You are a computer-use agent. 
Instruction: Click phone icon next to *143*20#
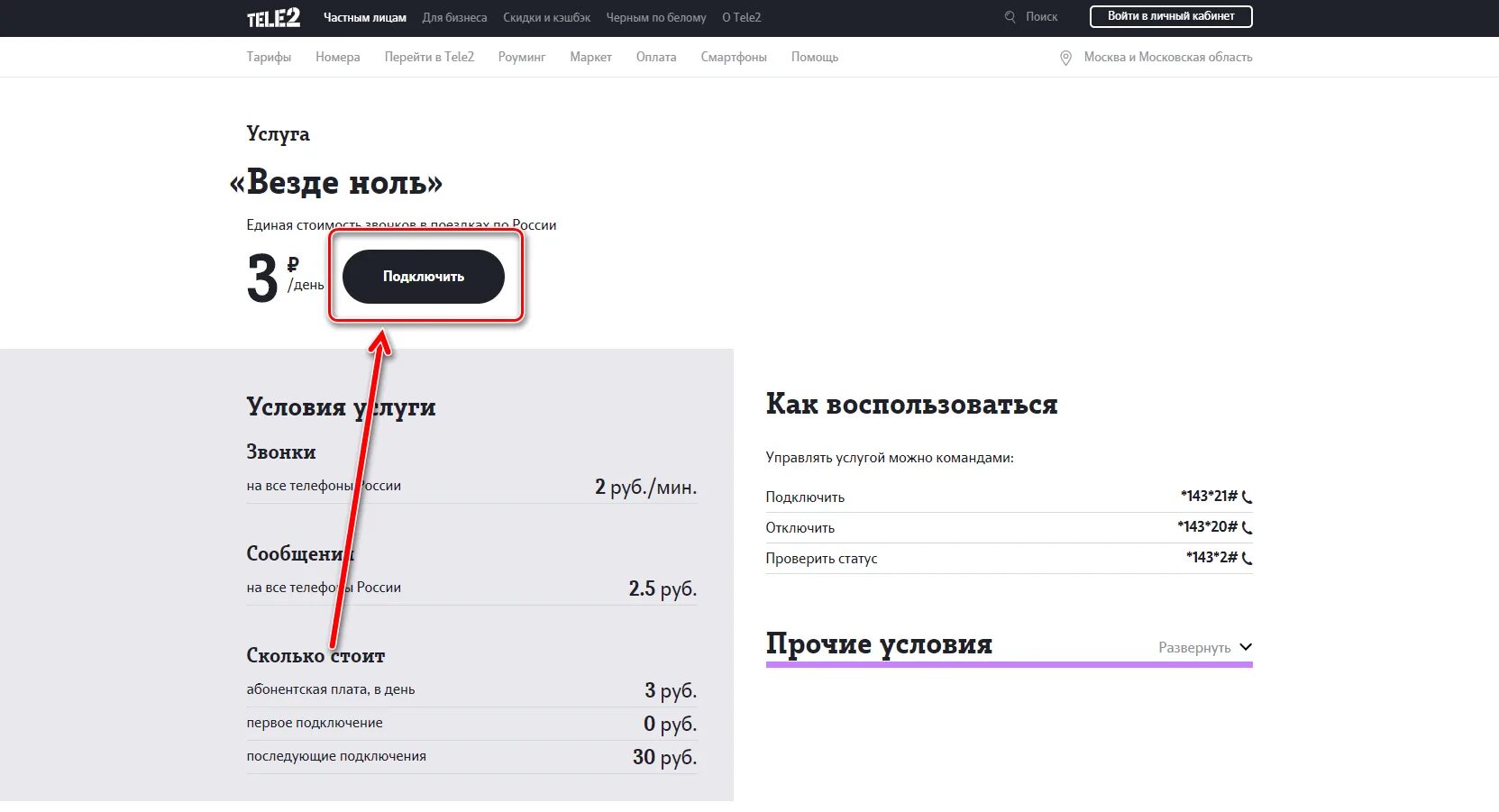click(1247, 527)
